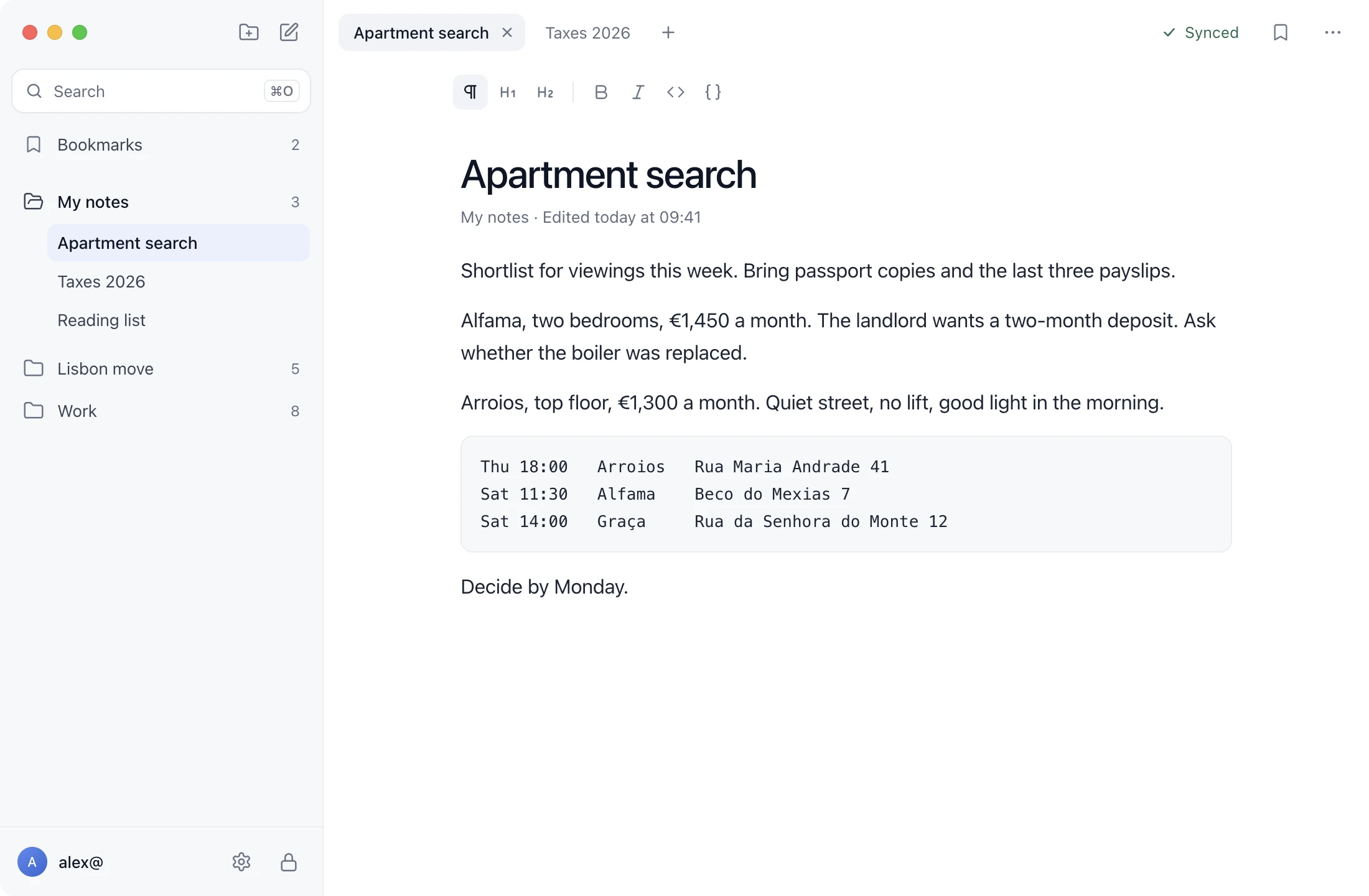Image resolution: width=1369 pixels, height=896 pixels.
Task: Lock the app with the padlock icon
Action: 289,862
